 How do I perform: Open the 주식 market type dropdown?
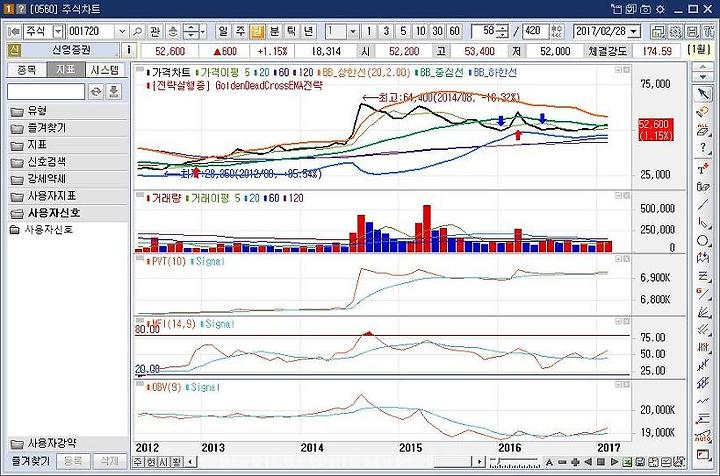click(x=58, y=32)
